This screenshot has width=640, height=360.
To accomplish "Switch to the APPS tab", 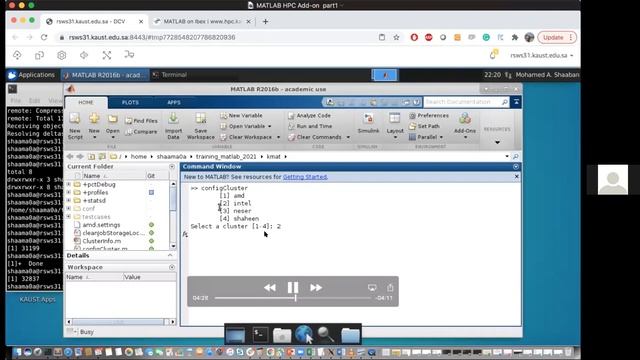I will [174, 102].
